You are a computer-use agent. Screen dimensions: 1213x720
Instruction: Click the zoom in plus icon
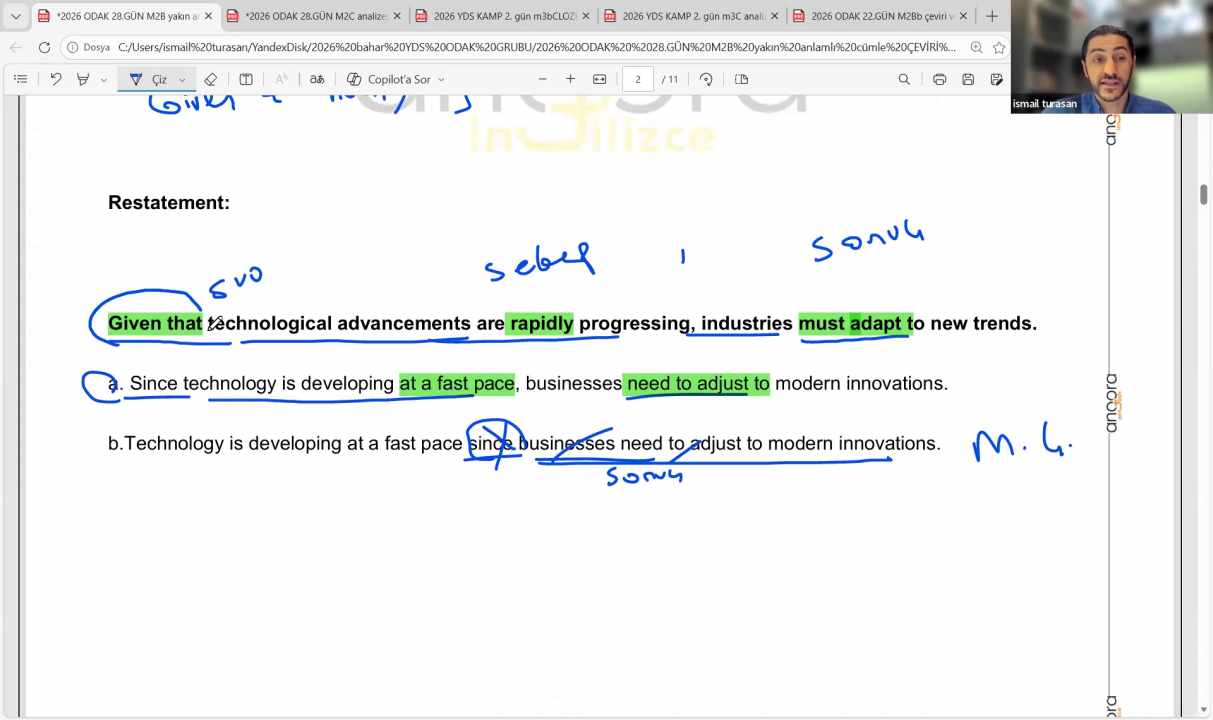571,79
